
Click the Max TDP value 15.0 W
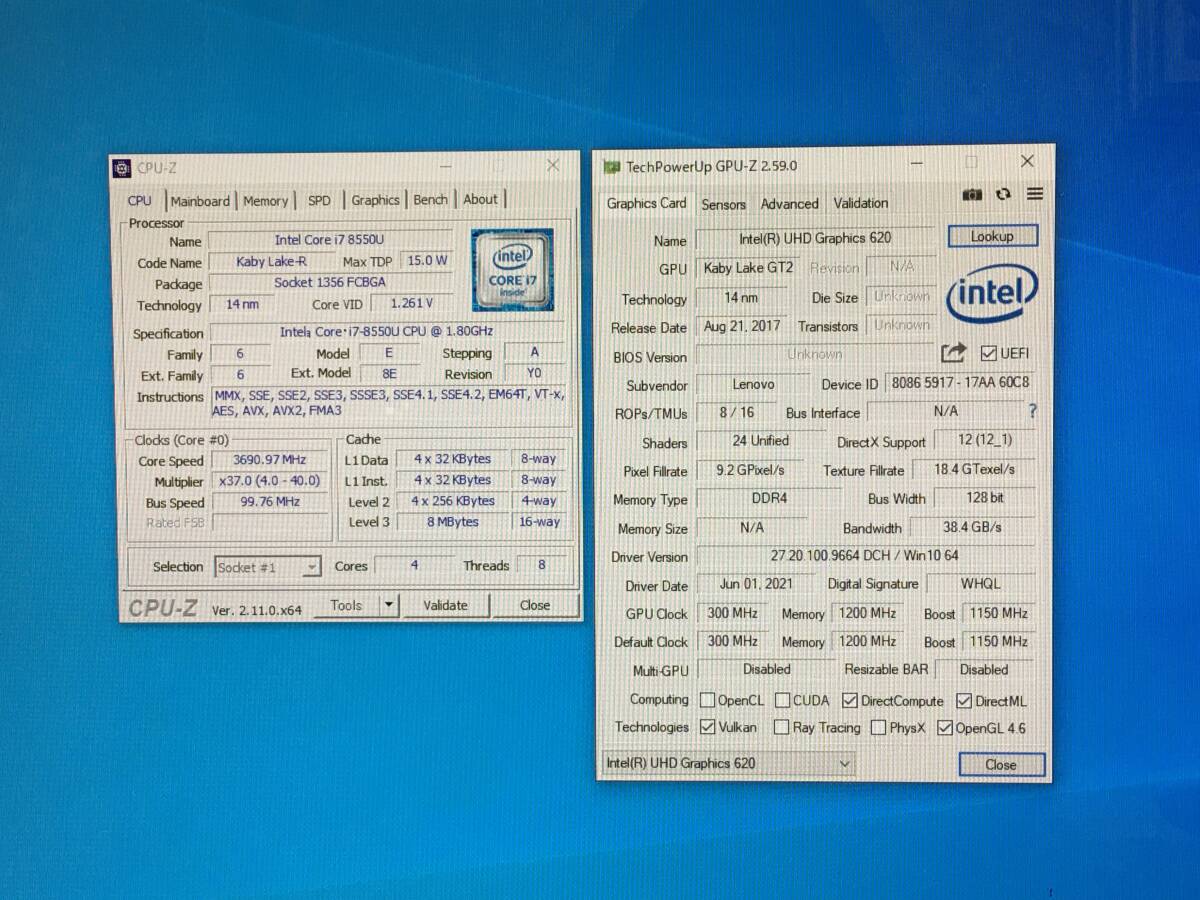425,260
